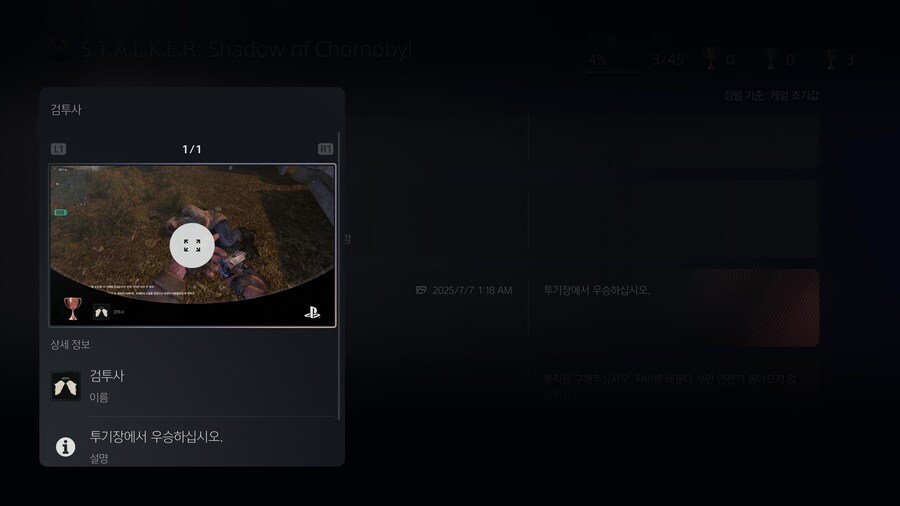
Task: Click the 3/45 trophies earned count
Action: pos(668,60)
